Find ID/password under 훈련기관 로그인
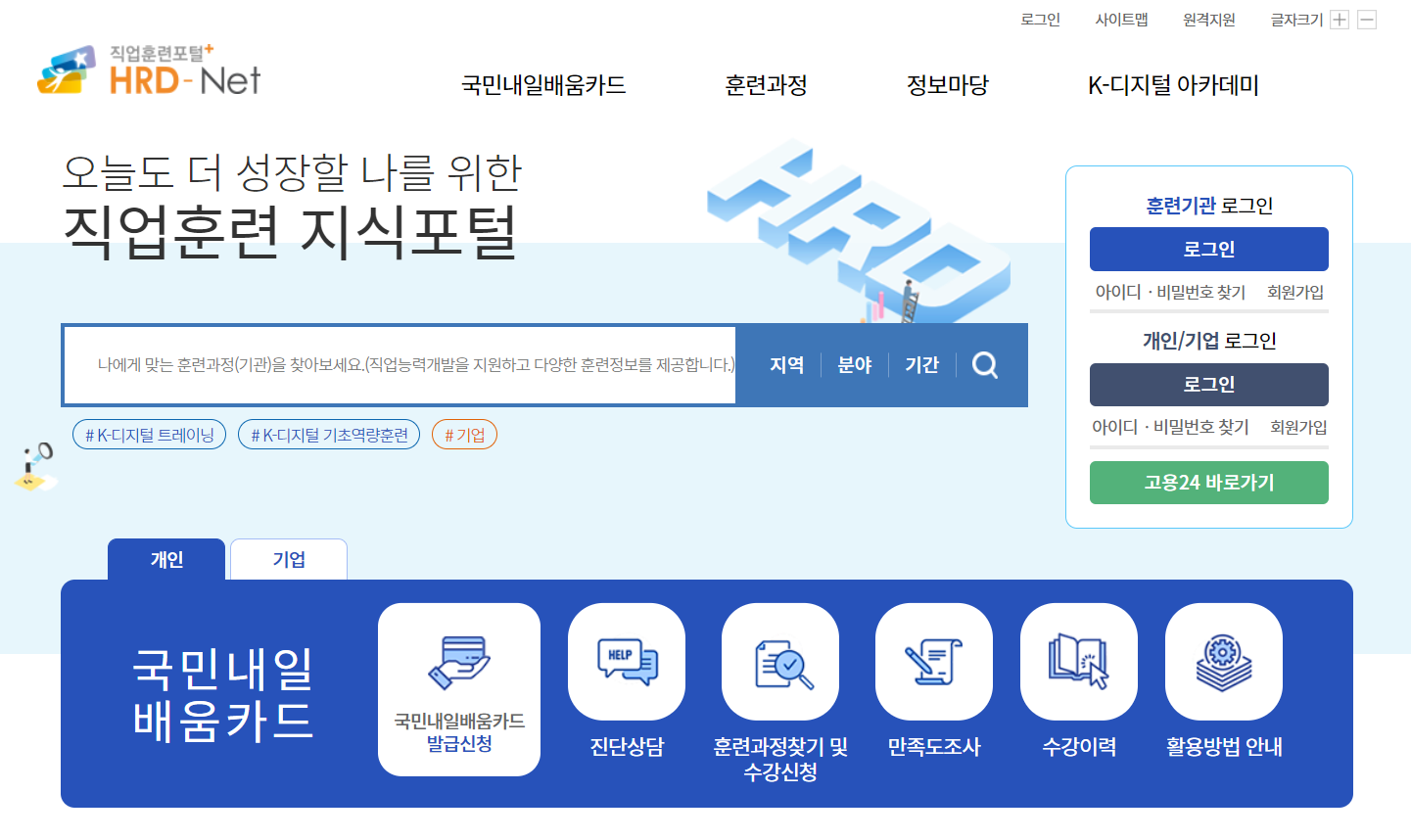The height and width of the screenshot is (840, 1411). click(x=1170, y=292)
